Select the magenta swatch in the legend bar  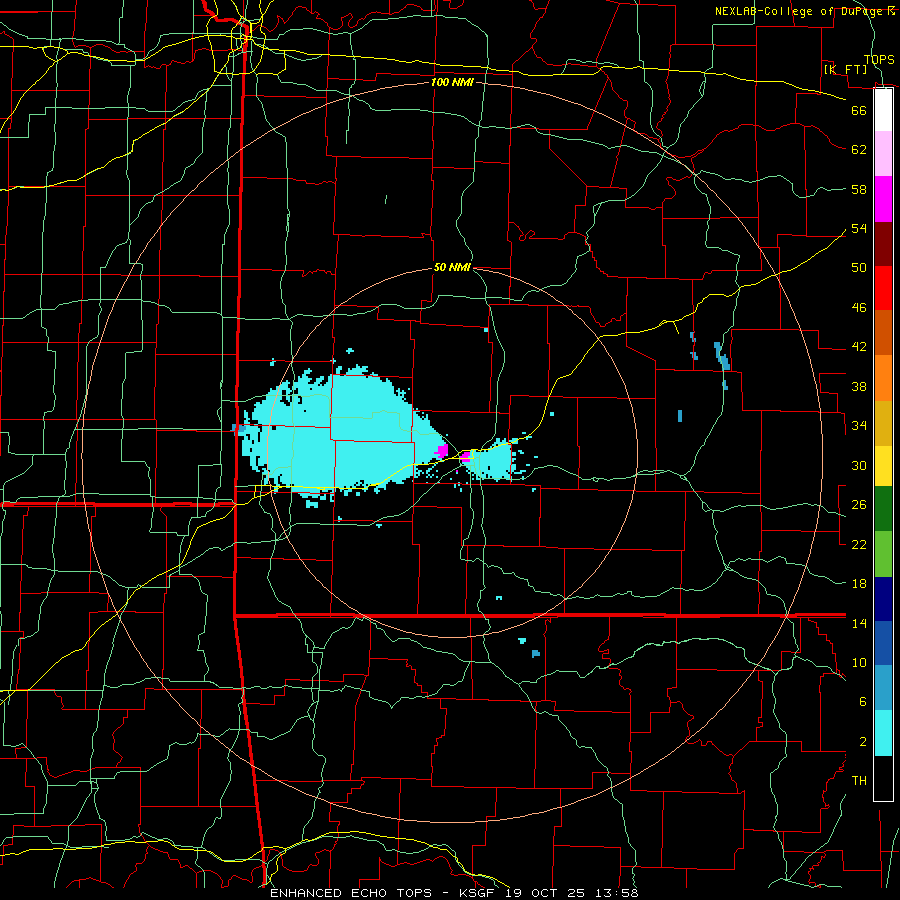(883, 199)
